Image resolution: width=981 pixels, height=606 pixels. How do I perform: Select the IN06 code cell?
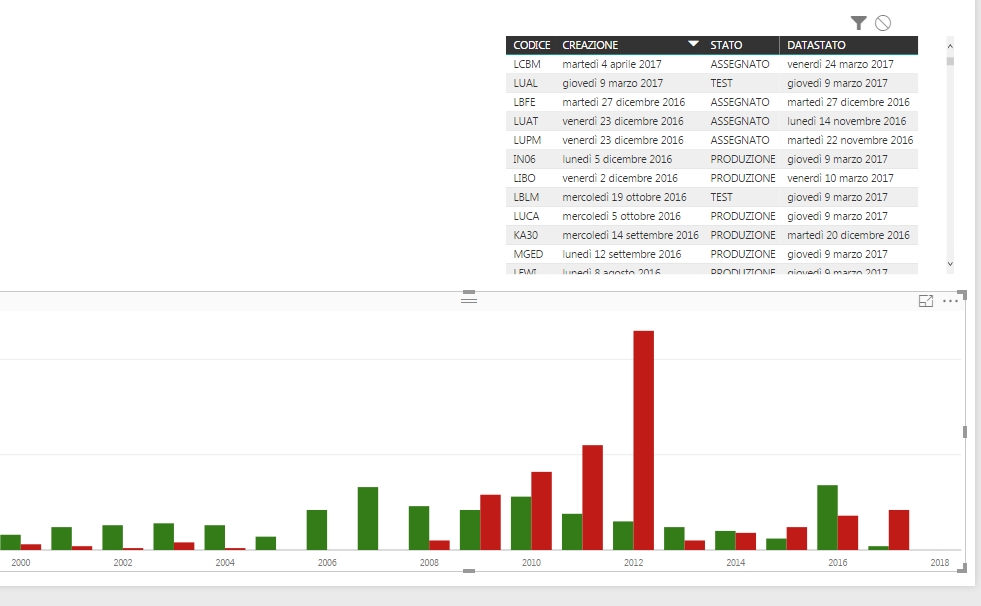click(x=524, y=159)
